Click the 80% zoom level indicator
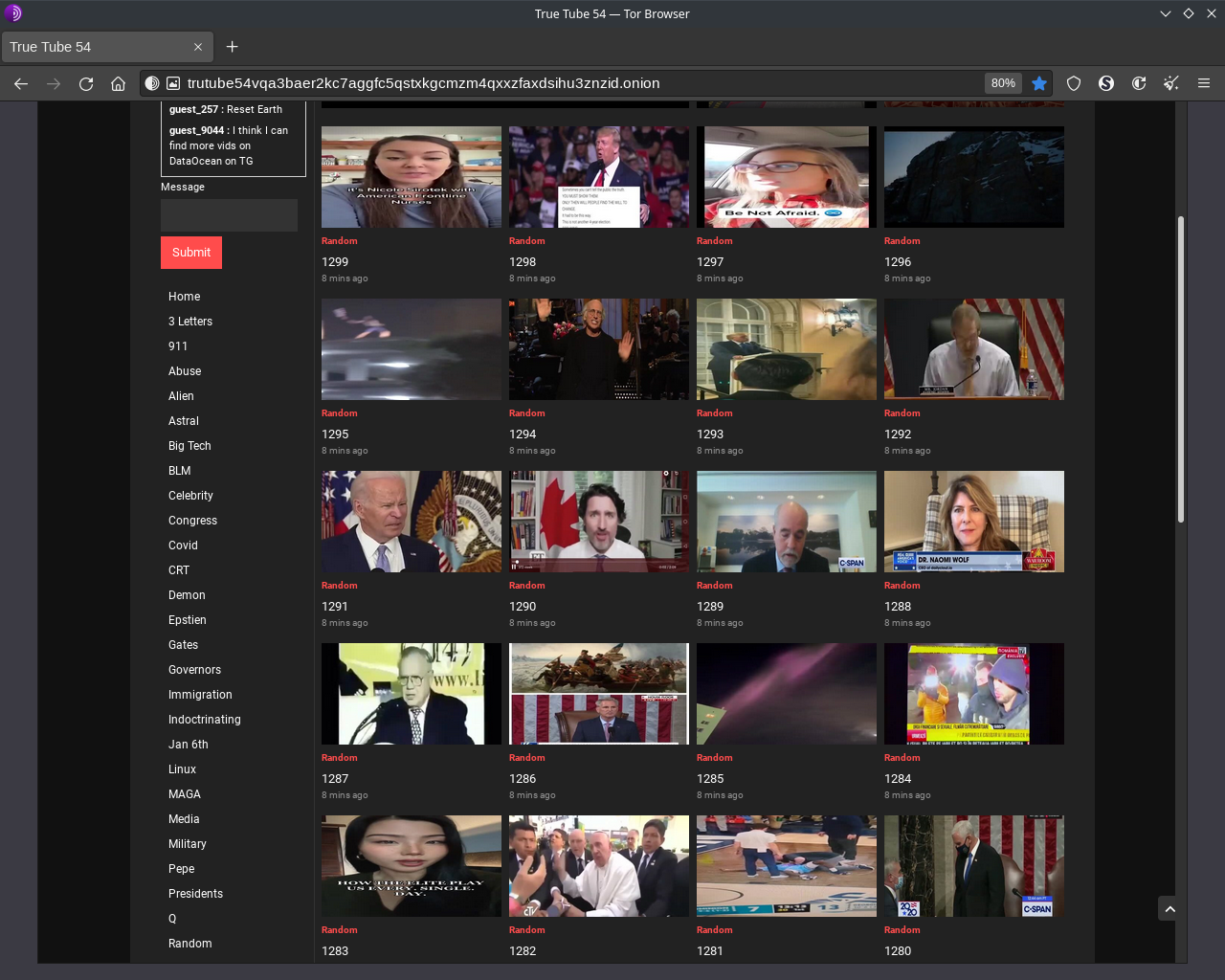The width and height of the screenshot is (1225, 980). 1003,83
